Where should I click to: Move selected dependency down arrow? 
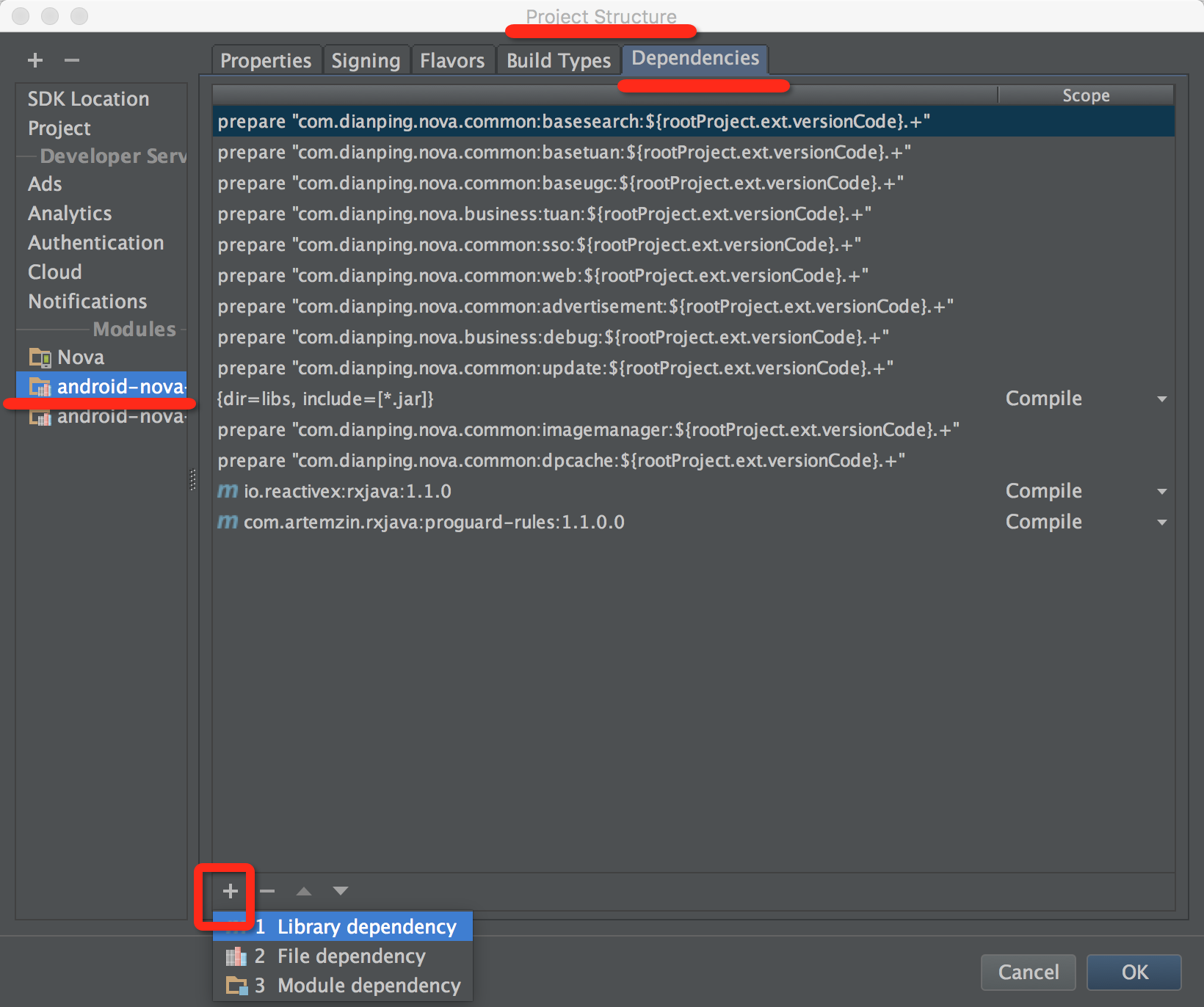coord(340,891)
